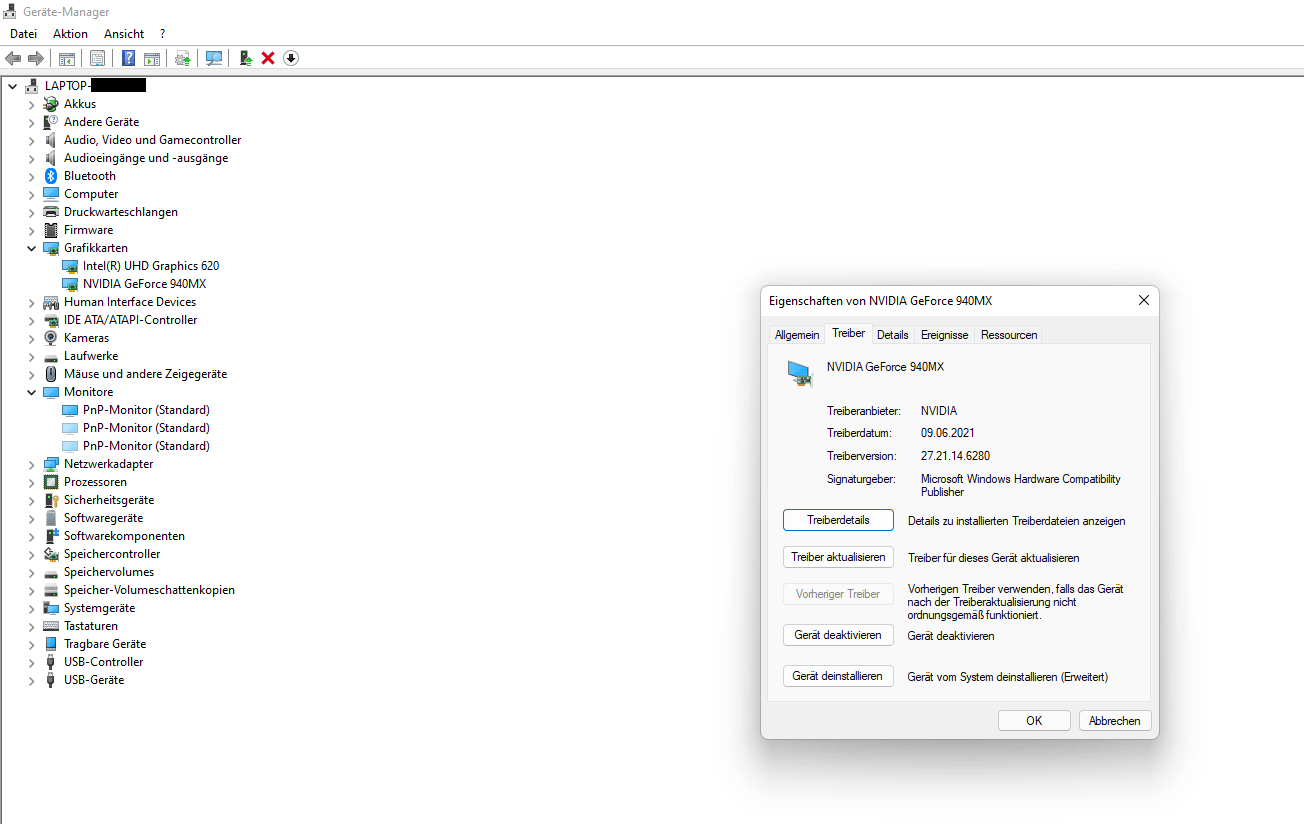The width and height of the screenshot is (1304, 824).
Task: Click the Firmware category icon
Action: (51, 230)
